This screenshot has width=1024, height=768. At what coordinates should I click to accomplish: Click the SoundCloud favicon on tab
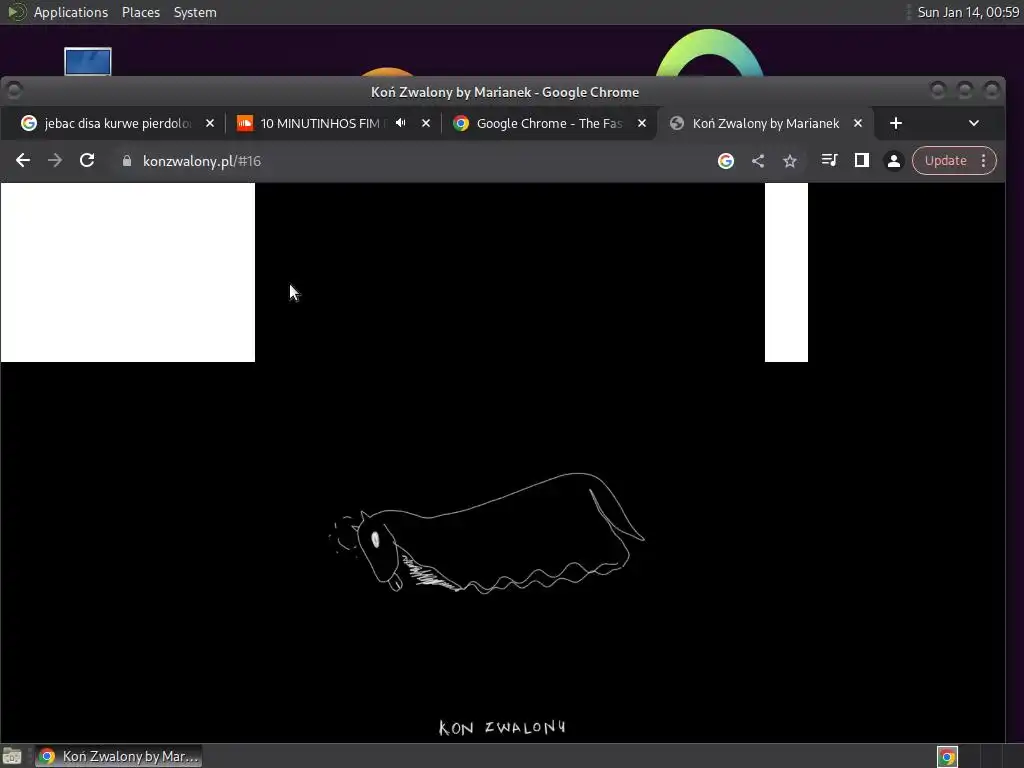tap(244, 123)
